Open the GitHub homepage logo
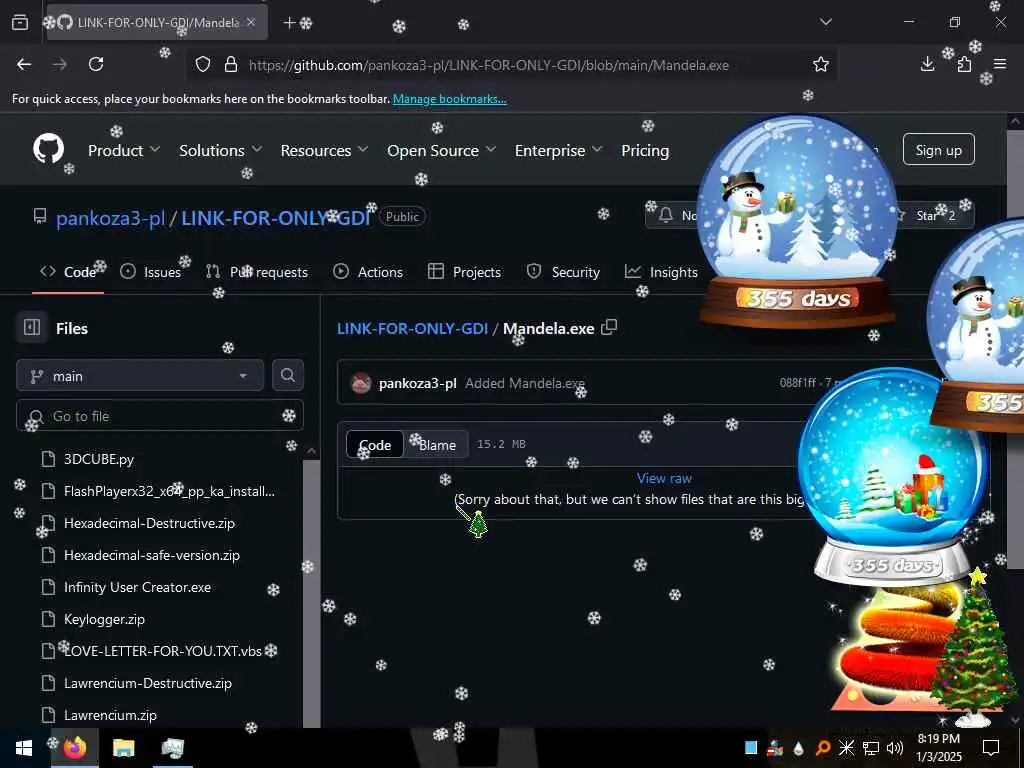1024x768 pixels. [x=49, y=150]
